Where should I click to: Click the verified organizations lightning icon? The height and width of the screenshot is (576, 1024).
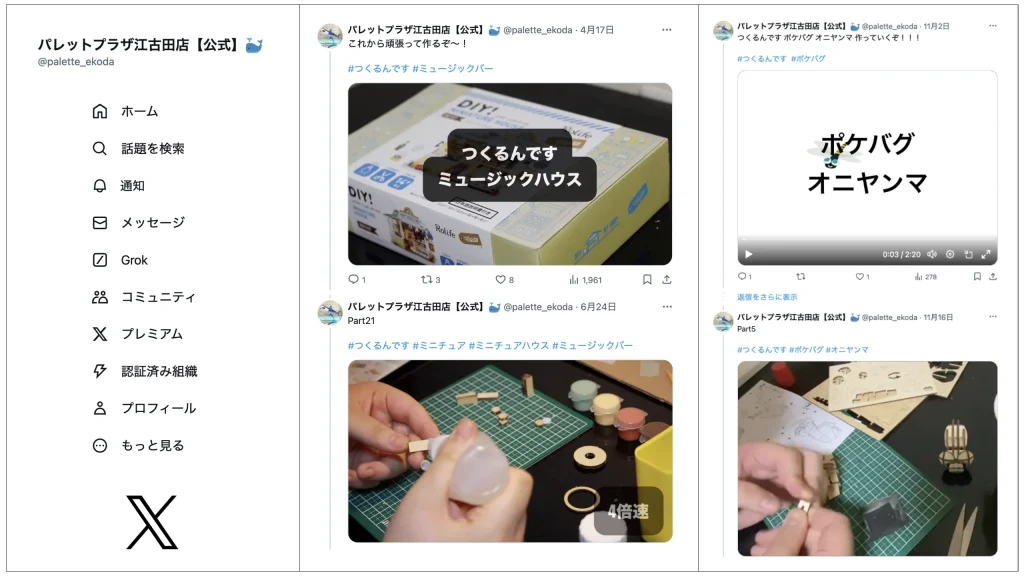coord(99,371)
